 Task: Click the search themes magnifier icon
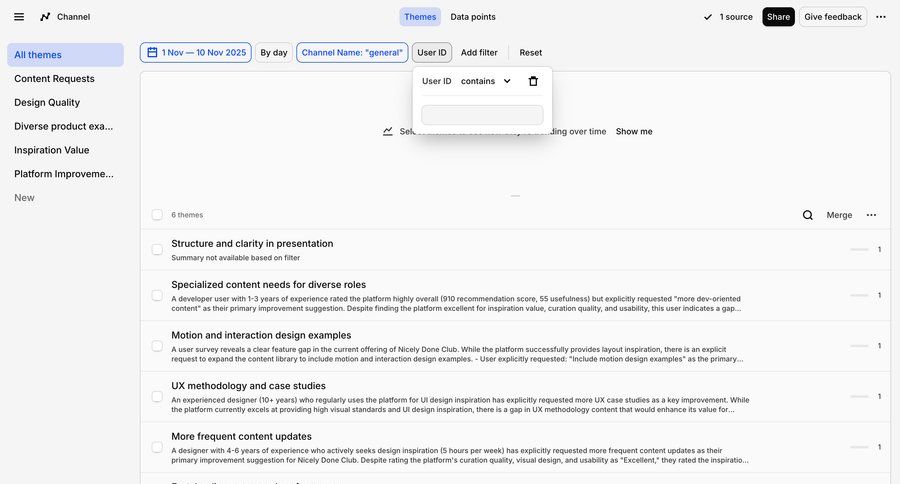click(808, 215)
